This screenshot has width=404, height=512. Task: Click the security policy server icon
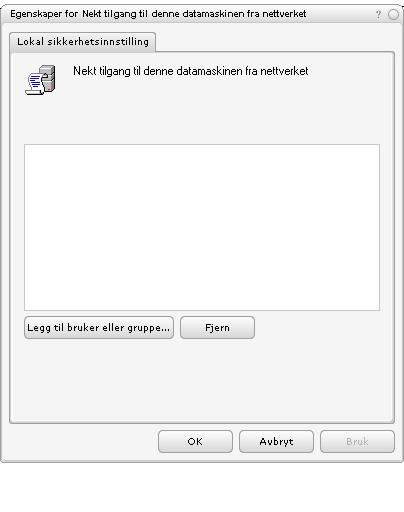pos(41,80)
